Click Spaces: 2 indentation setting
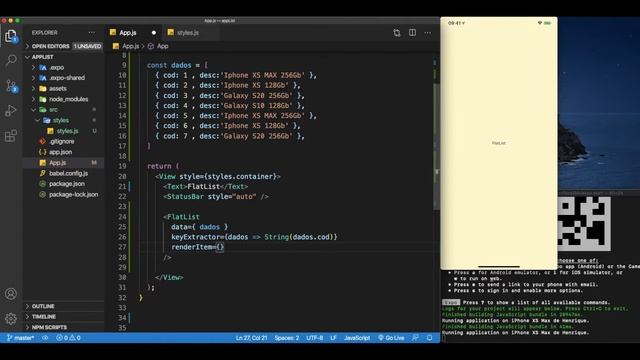The height and width of the screenshot is (360, 640). click(x=287, y=338)
